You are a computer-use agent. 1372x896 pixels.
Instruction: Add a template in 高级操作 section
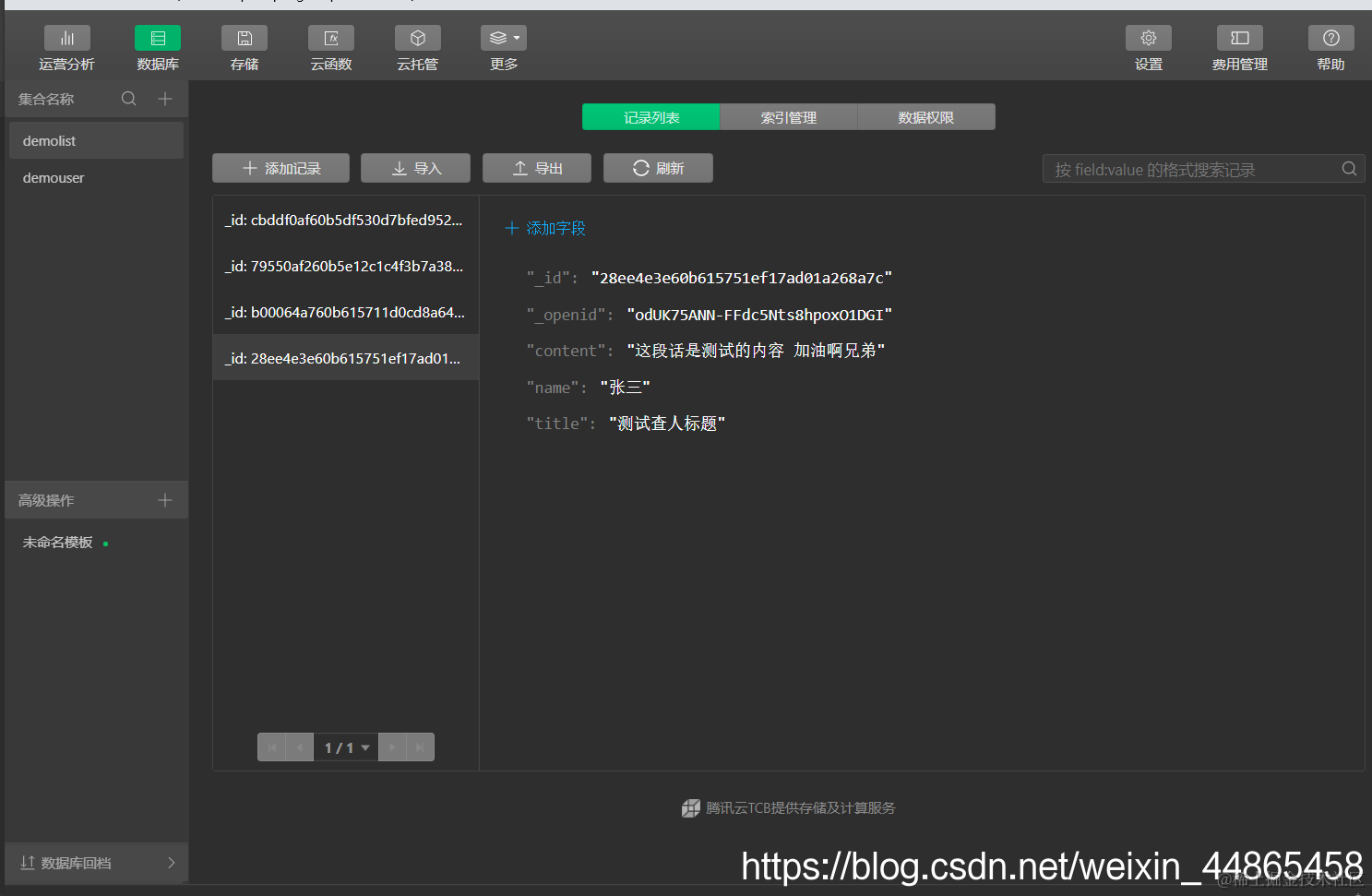pyautogui.click(x=165, y=500)
